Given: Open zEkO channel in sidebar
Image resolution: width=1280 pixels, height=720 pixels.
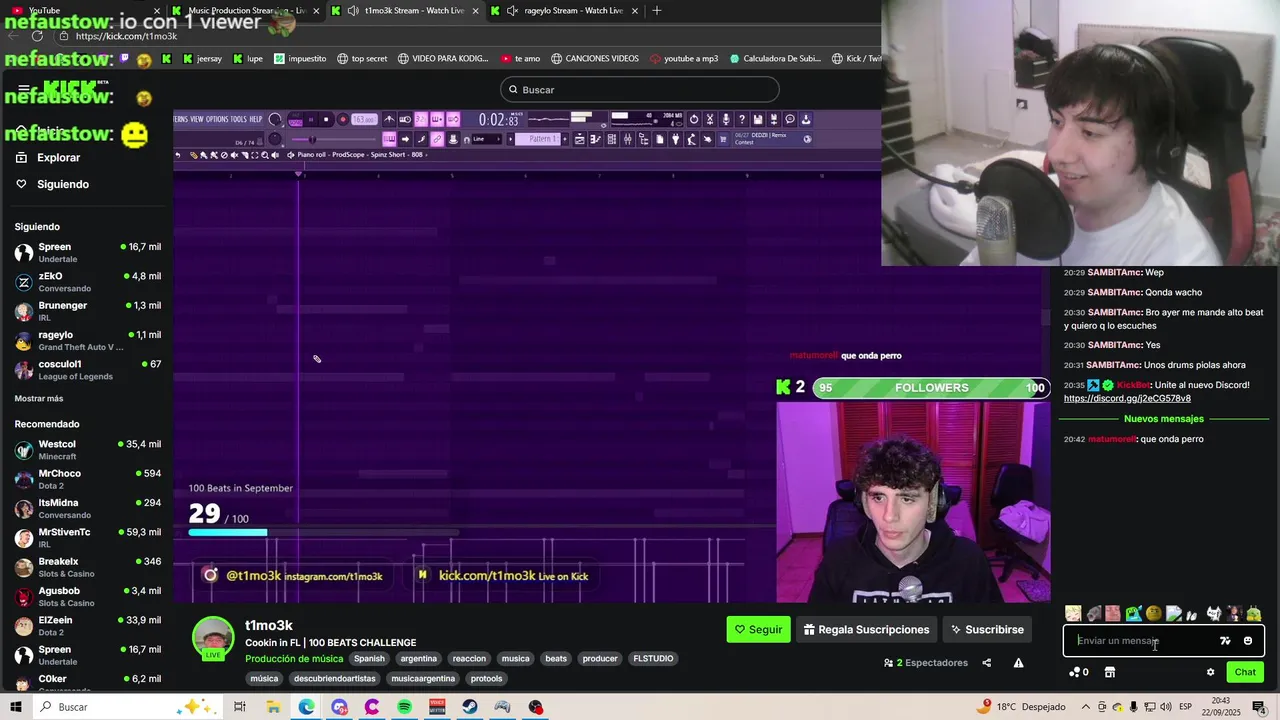Looking at the screenshot, I should click(87, 282).
